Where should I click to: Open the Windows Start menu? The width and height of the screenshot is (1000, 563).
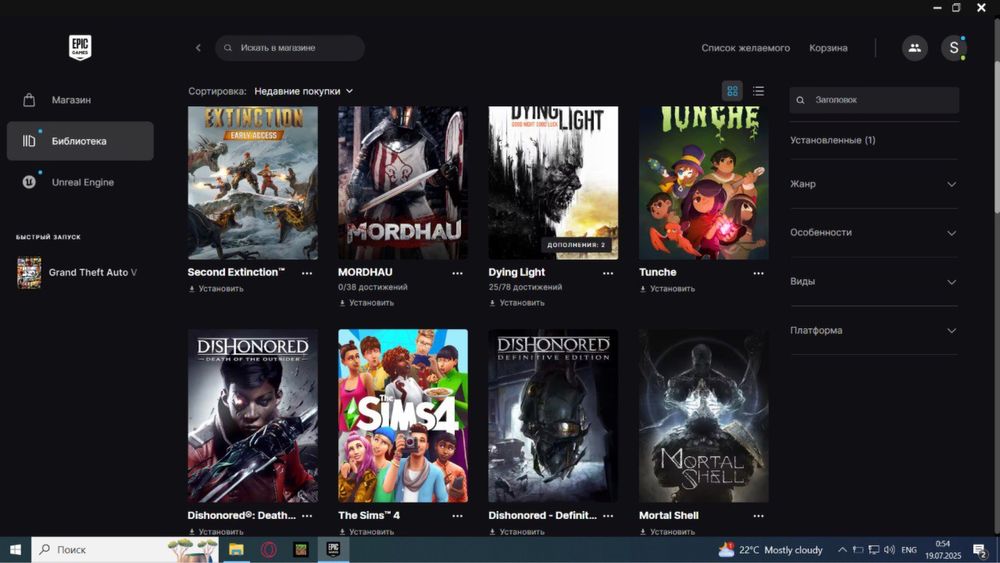(15, 550)
